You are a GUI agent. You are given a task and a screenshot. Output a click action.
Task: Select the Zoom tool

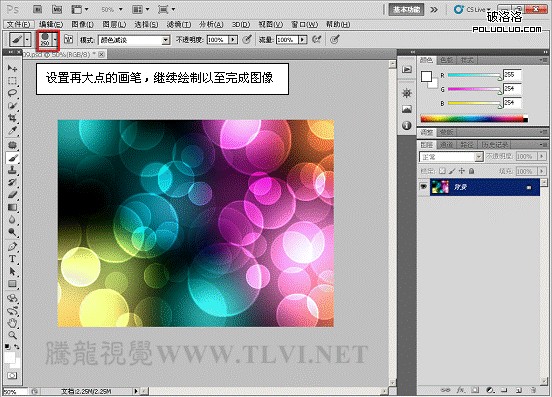(12, 335)
